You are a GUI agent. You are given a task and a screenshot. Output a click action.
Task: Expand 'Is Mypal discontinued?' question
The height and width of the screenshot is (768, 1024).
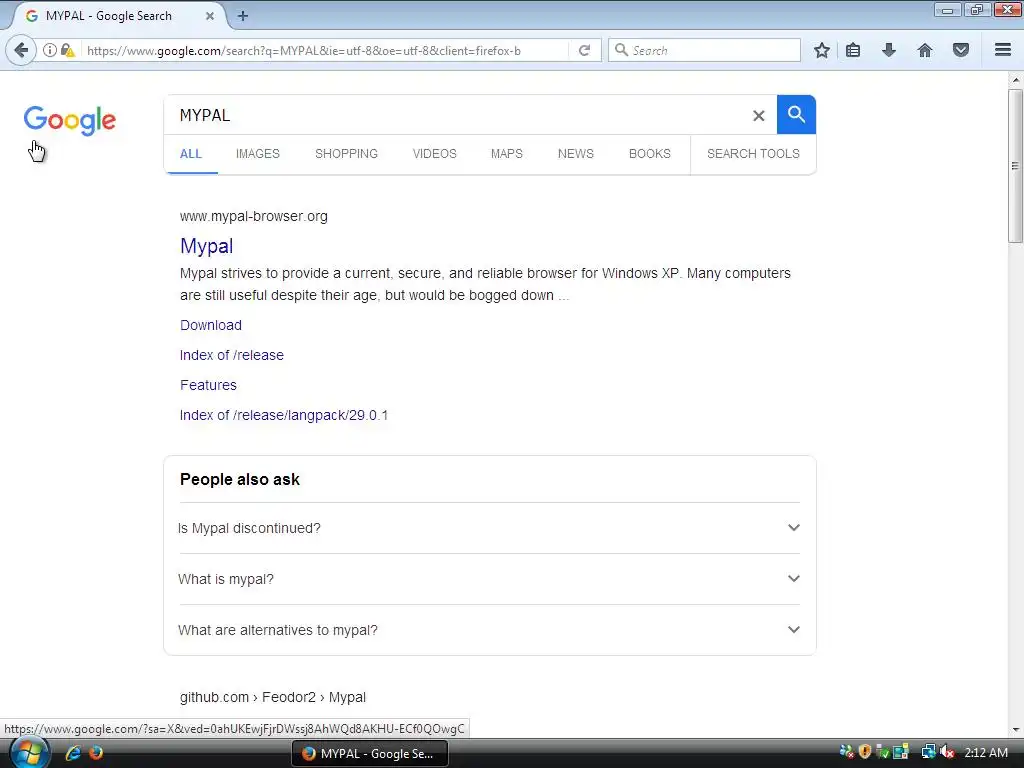click(x=489, y=528)
